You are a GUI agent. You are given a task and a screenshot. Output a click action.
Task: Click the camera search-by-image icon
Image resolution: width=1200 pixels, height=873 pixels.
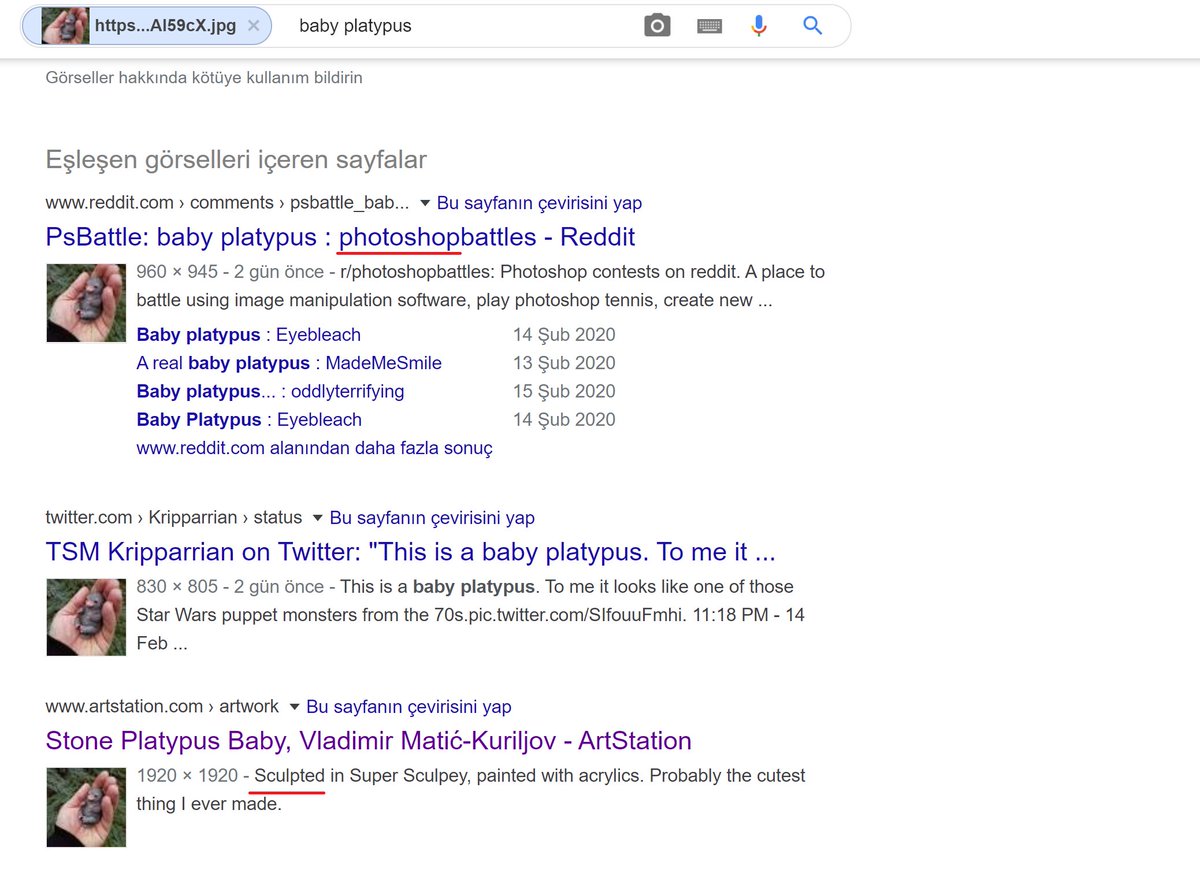tap(657, 26)
